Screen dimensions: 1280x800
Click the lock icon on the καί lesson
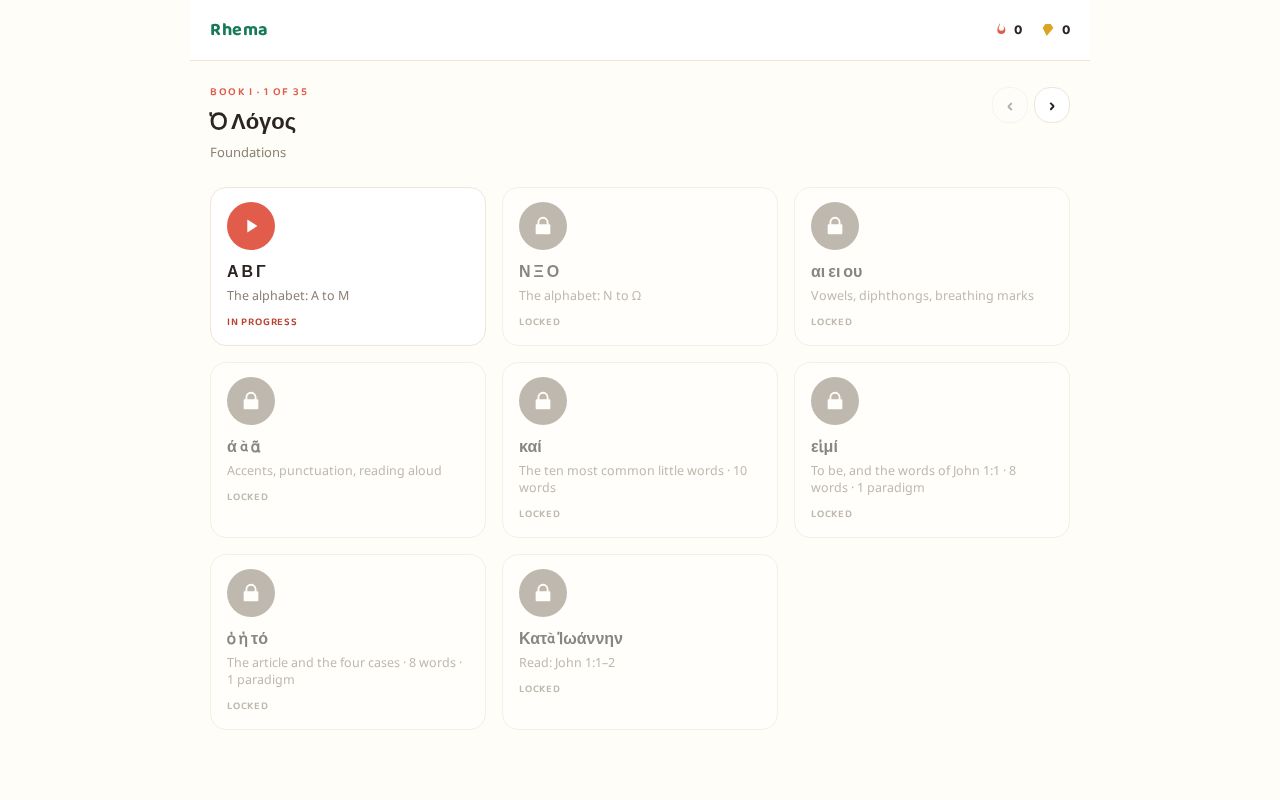click(x=543, y=401)
